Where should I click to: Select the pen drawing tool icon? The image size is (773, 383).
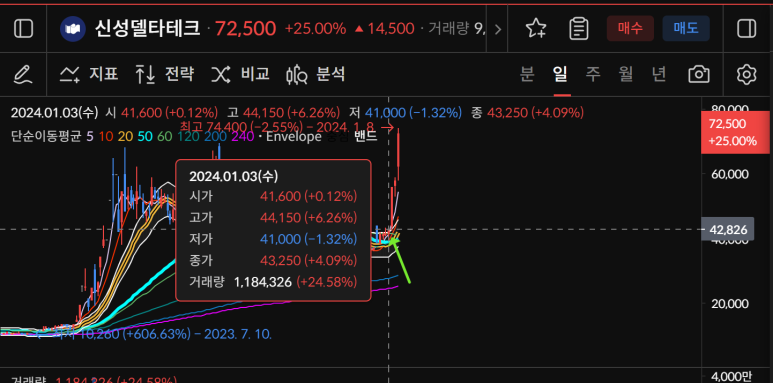23,74
